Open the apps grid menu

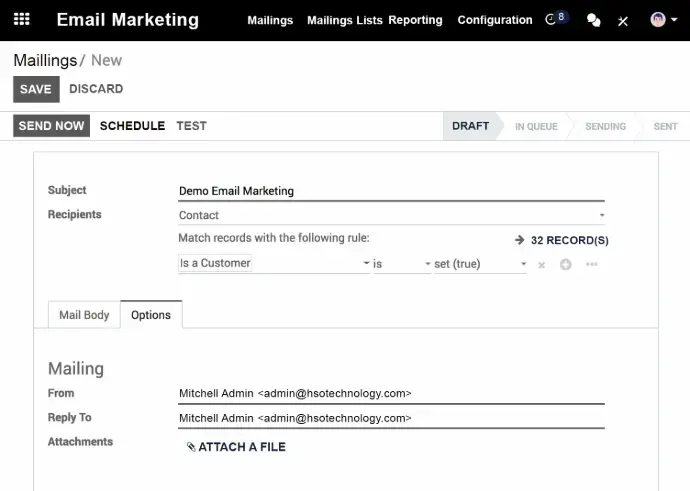coord(22,20)
